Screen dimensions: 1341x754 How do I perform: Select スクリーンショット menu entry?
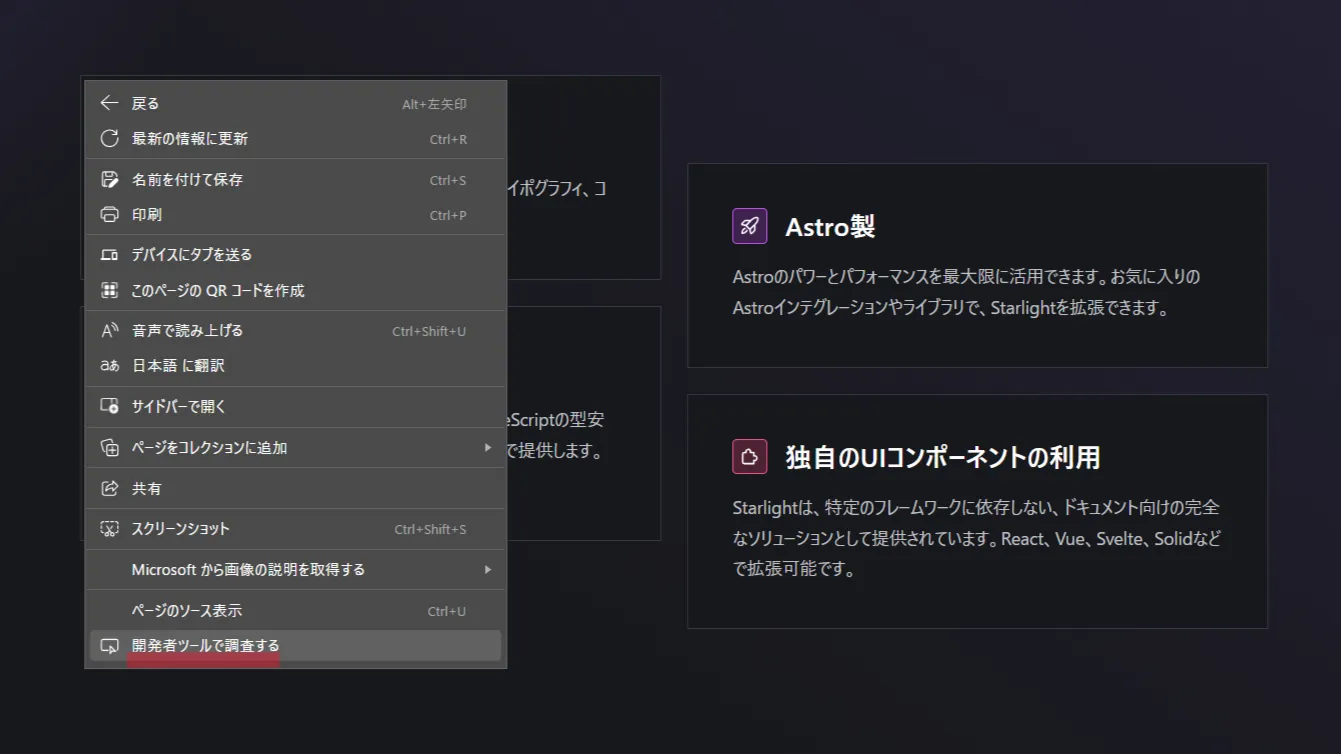(x=296, y=529)
